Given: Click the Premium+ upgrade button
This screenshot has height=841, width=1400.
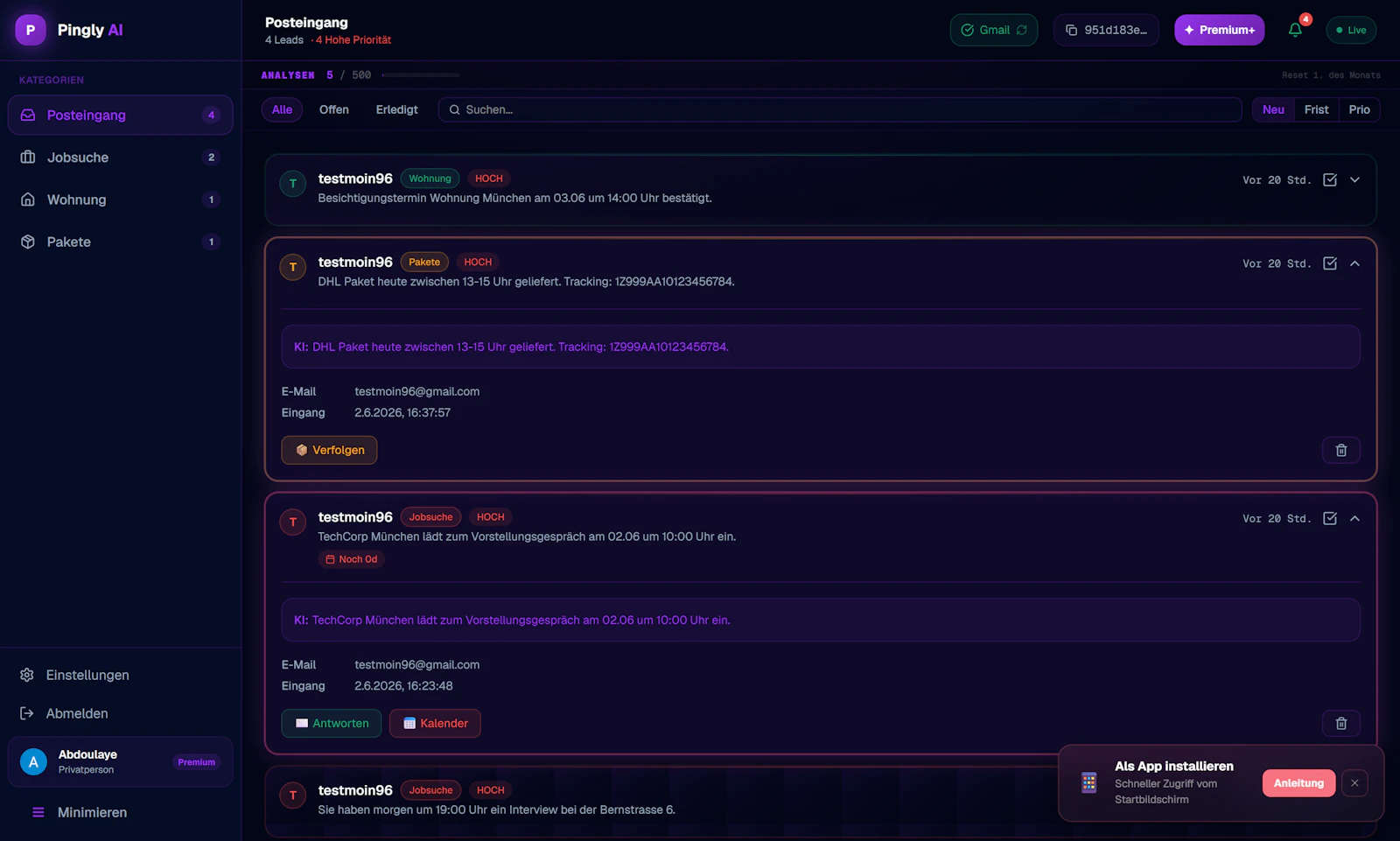Looking at the screenshot, I should 1219,30.
